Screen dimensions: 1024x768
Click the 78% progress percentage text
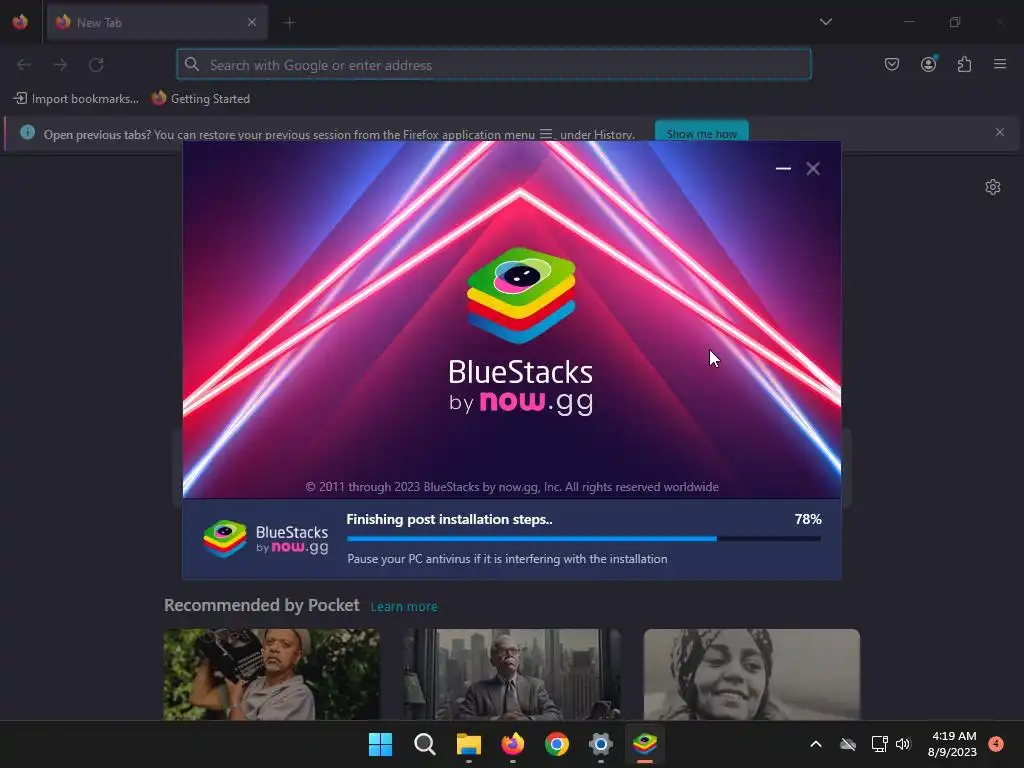tap(808, 519)
